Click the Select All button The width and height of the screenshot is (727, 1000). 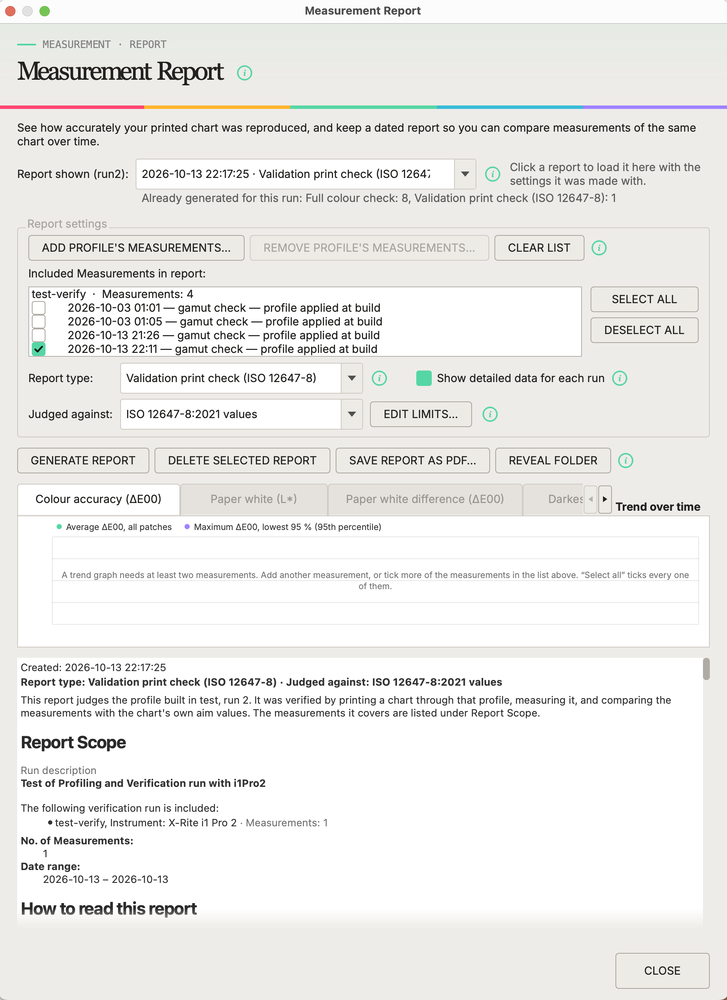(644, 299)
